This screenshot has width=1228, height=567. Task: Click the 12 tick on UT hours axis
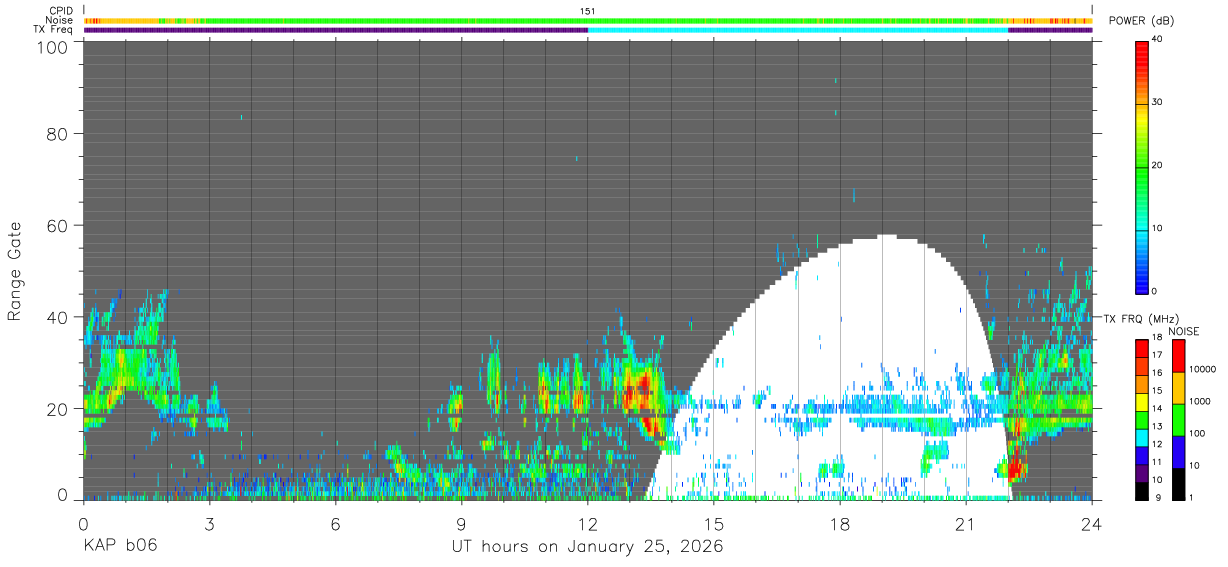[587, 523]
